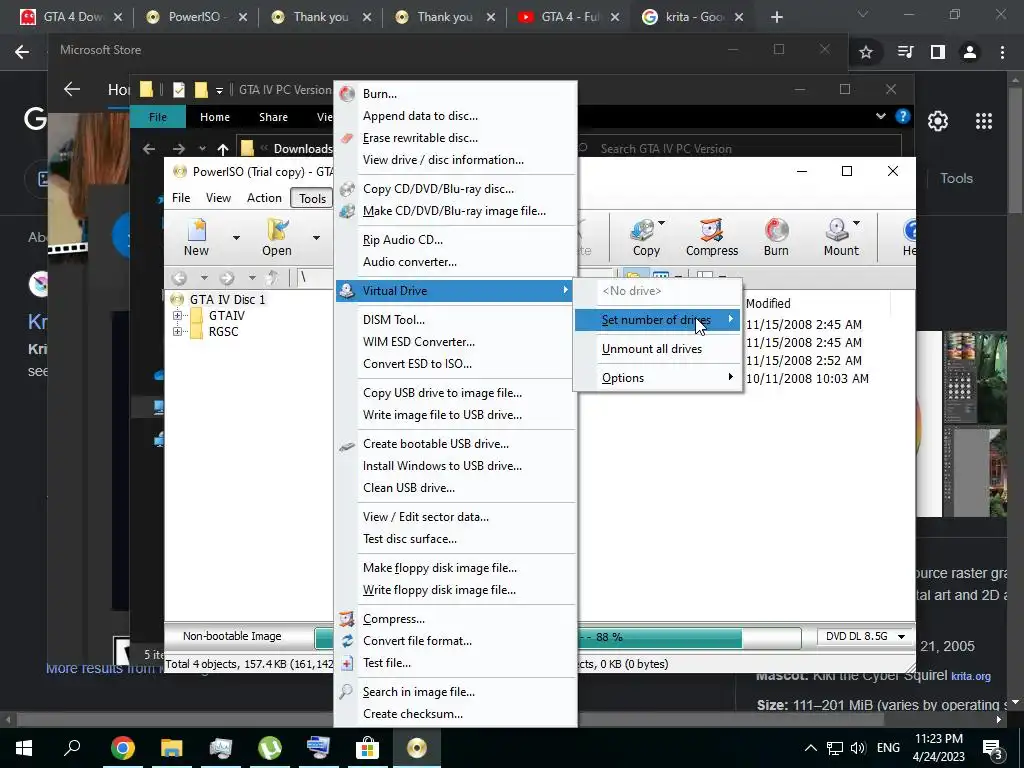The width and height of the screenshot is (1024, 768).
Task: Open the Google apps grid icon
Action: pyautogui.click(x=984, y=121)
